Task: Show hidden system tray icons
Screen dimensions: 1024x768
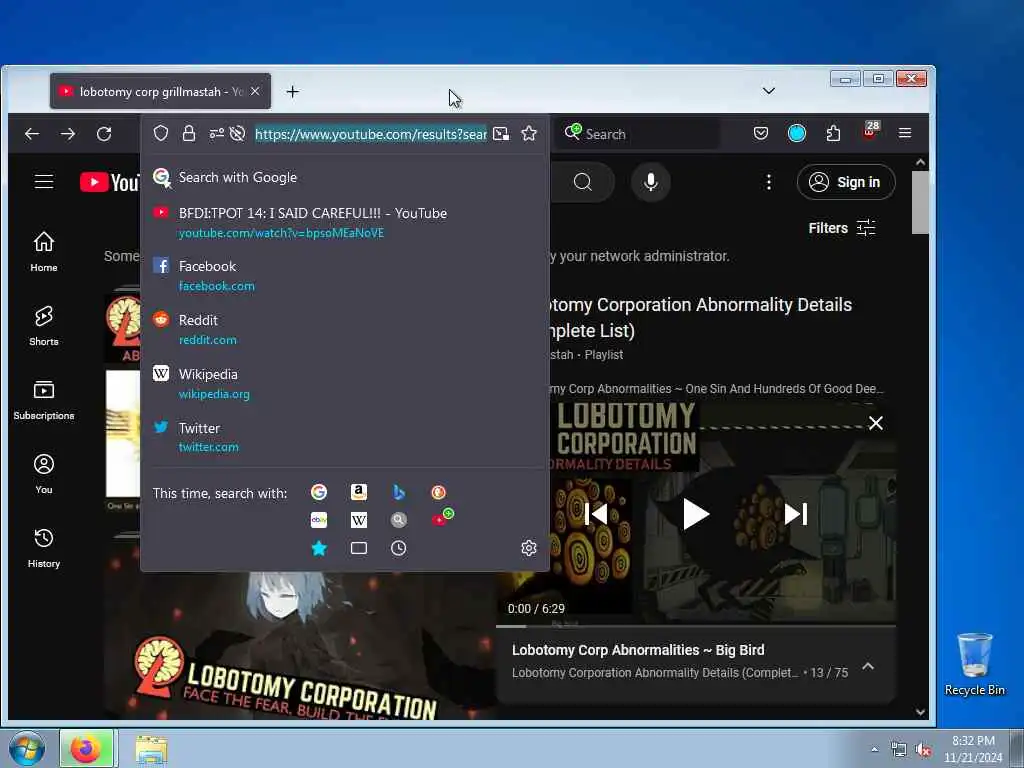Action: pyautogui.click(x=874, y=749)
